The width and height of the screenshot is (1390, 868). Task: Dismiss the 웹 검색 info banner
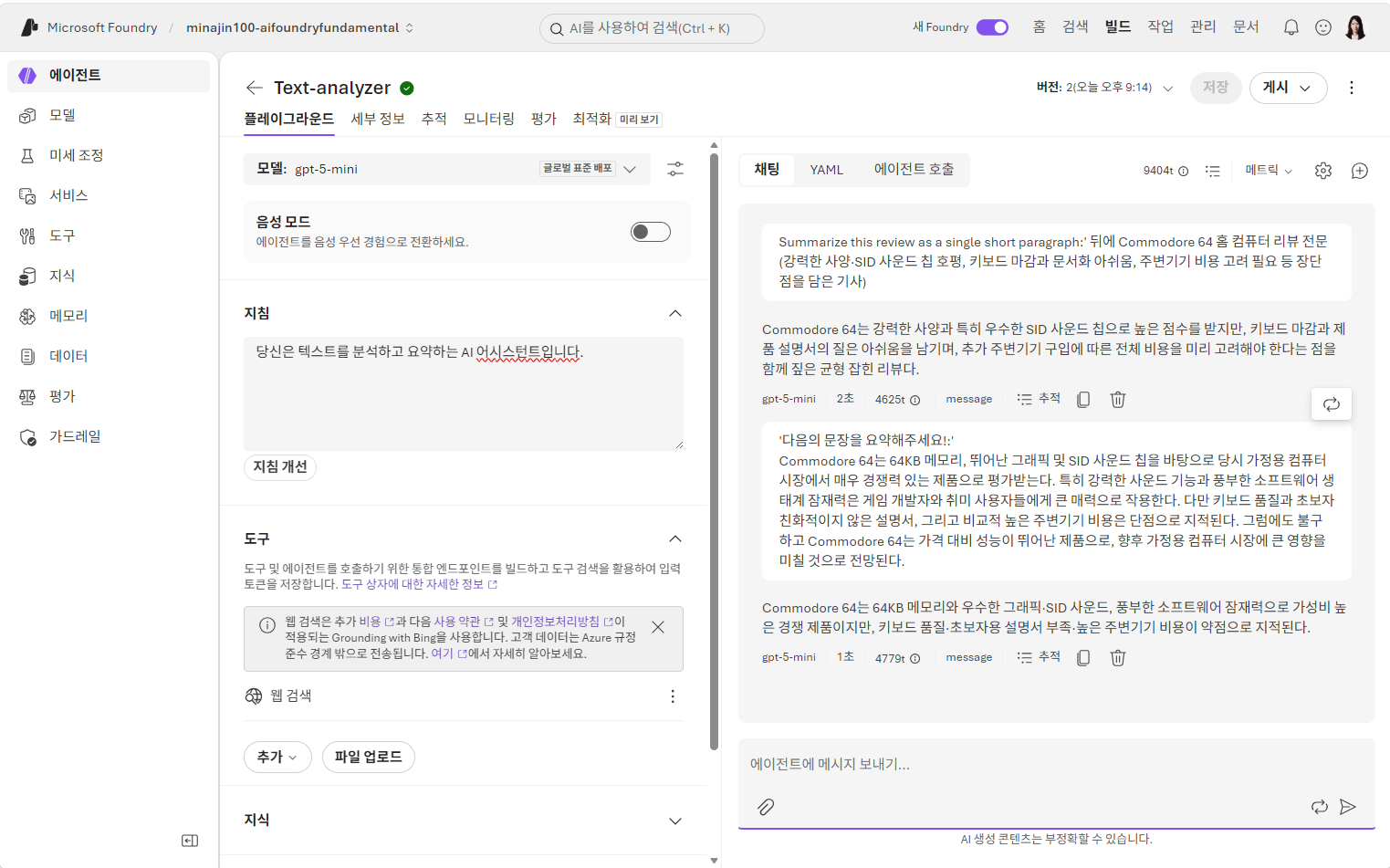pyautogui.click(x=658, y=627)
